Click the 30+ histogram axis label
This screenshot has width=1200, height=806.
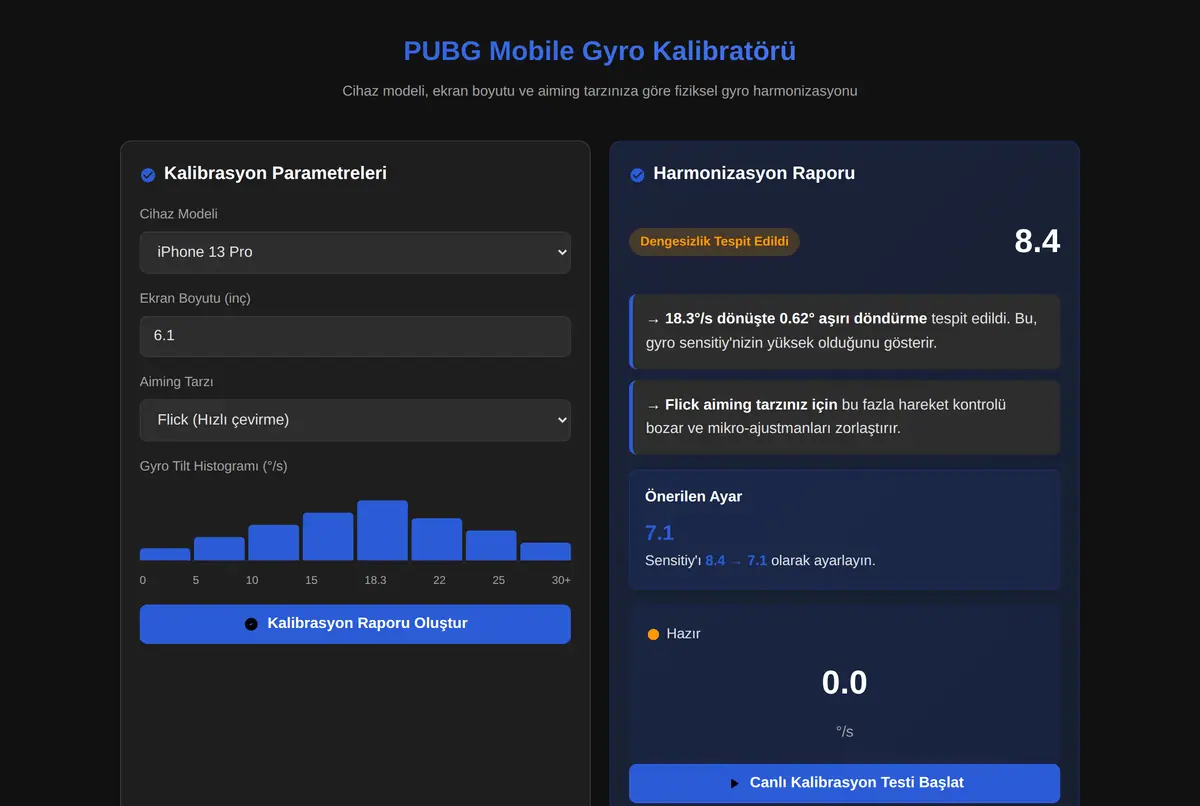(x=561, y=581)
